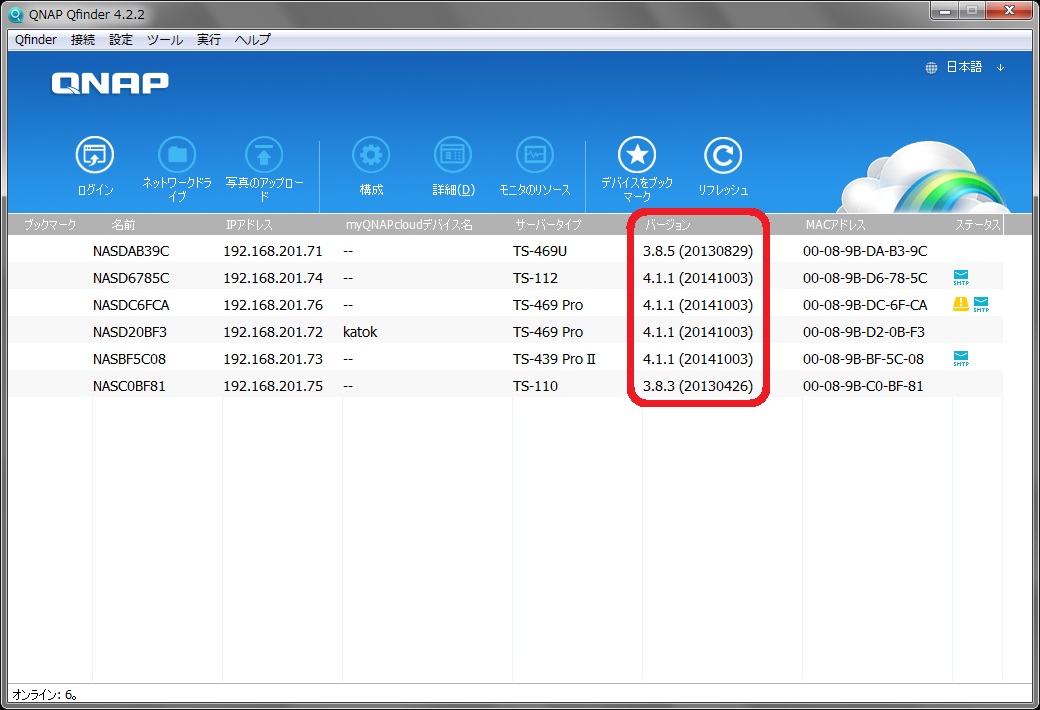
Task: Click server type TS-439 Pro II
Action: [554, 359]
